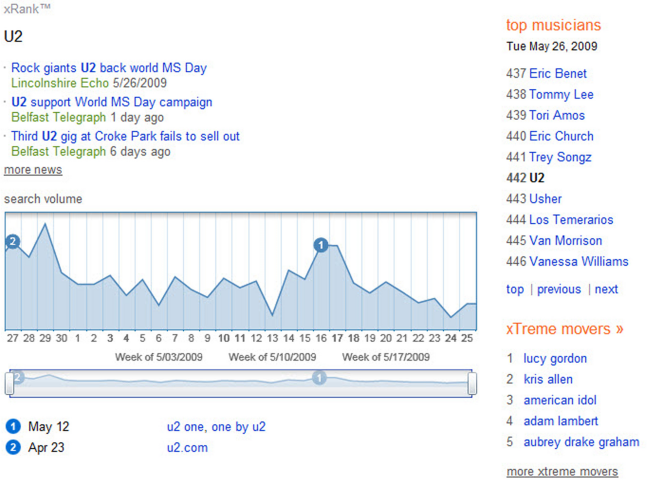Screen dimensions: 650x483
Task: Click the 'Tue May 26, 2009' date text
Action: click(x=552, y=46)
